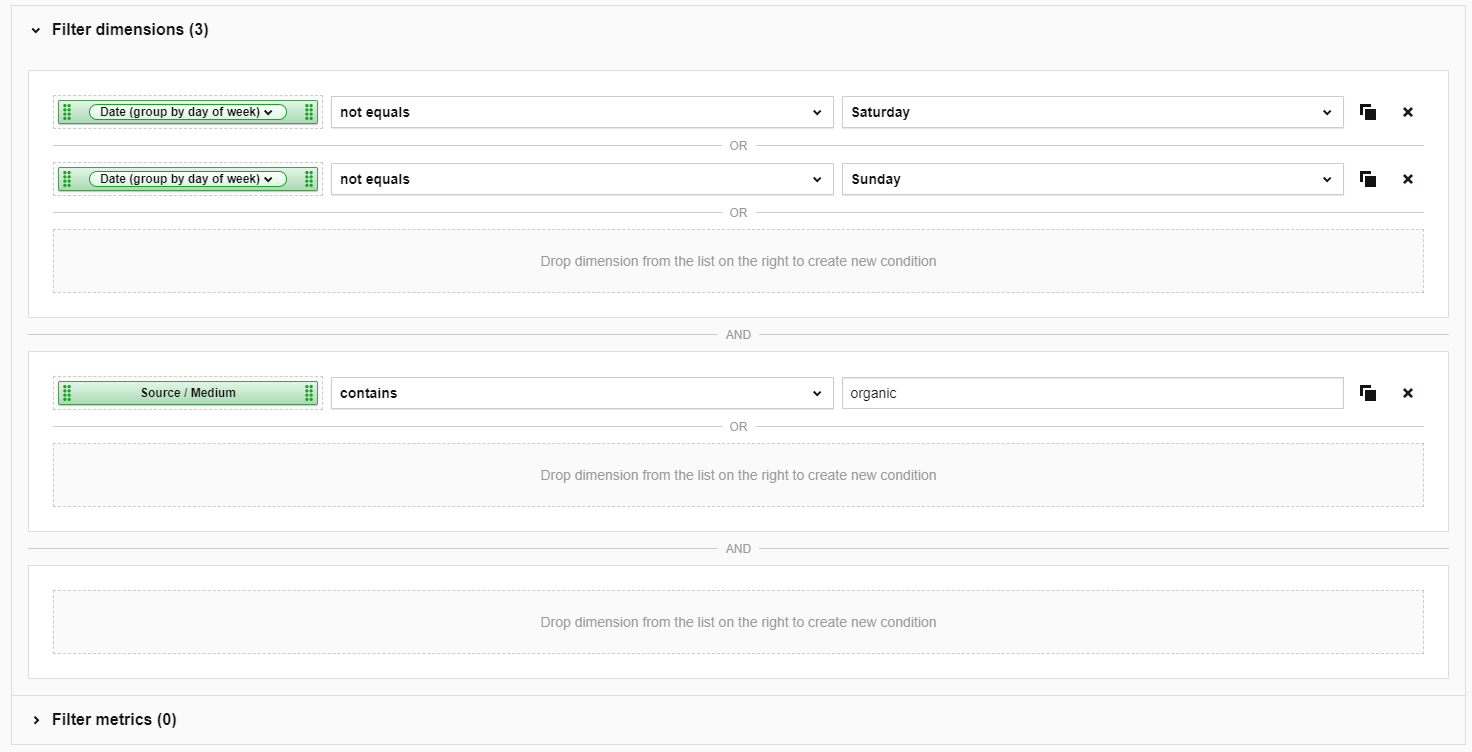Remove the Source / Medium condition
This screenshot has width=1472, height=752.
[x=1408, y=393]
